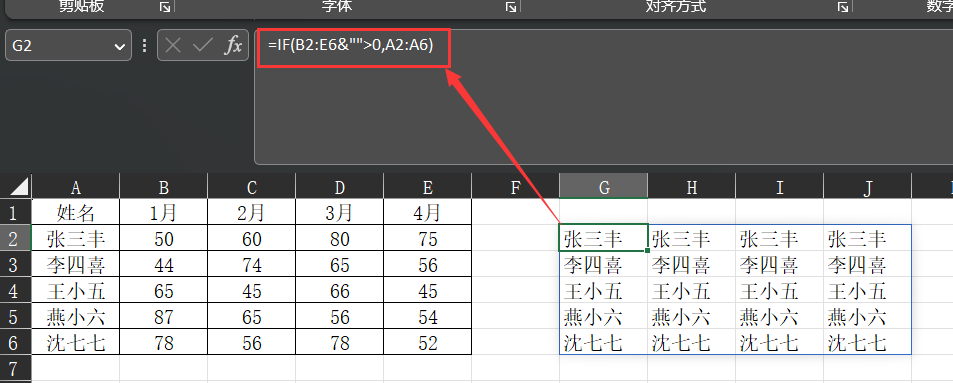Click 王小五 in column J

[x=868, y=290]
